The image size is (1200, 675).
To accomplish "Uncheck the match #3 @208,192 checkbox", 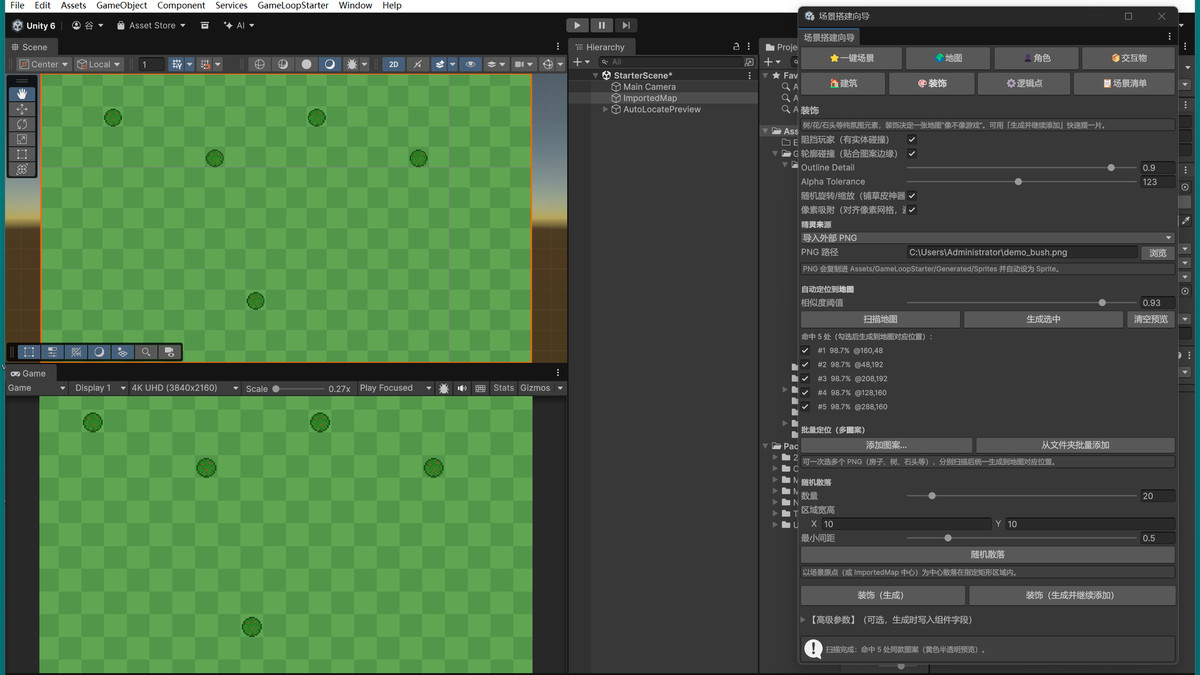I will pyautogui.click(x=806, y=379).
